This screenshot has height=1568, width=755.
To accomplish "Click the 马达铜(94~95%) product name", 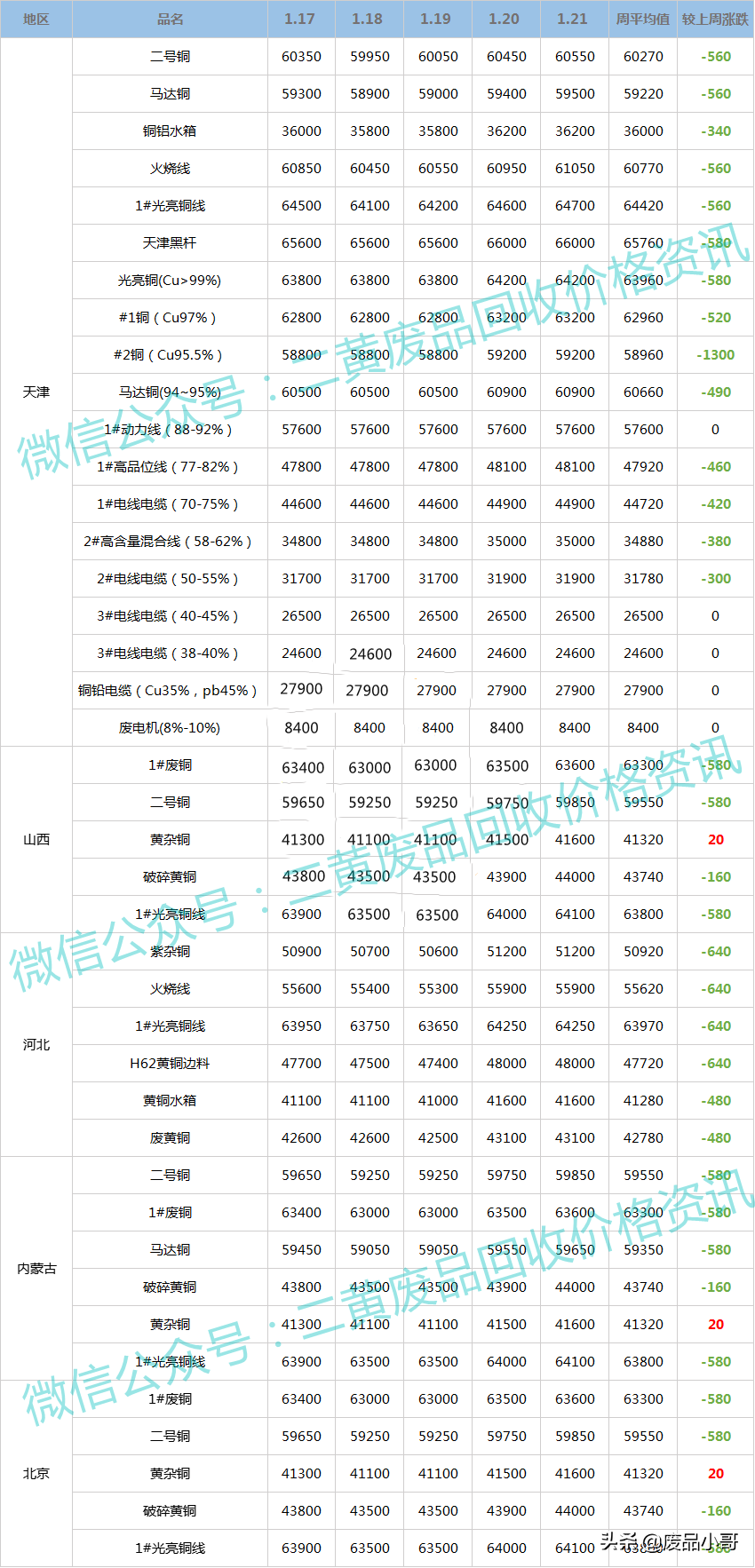I will (x=170, y=392).
